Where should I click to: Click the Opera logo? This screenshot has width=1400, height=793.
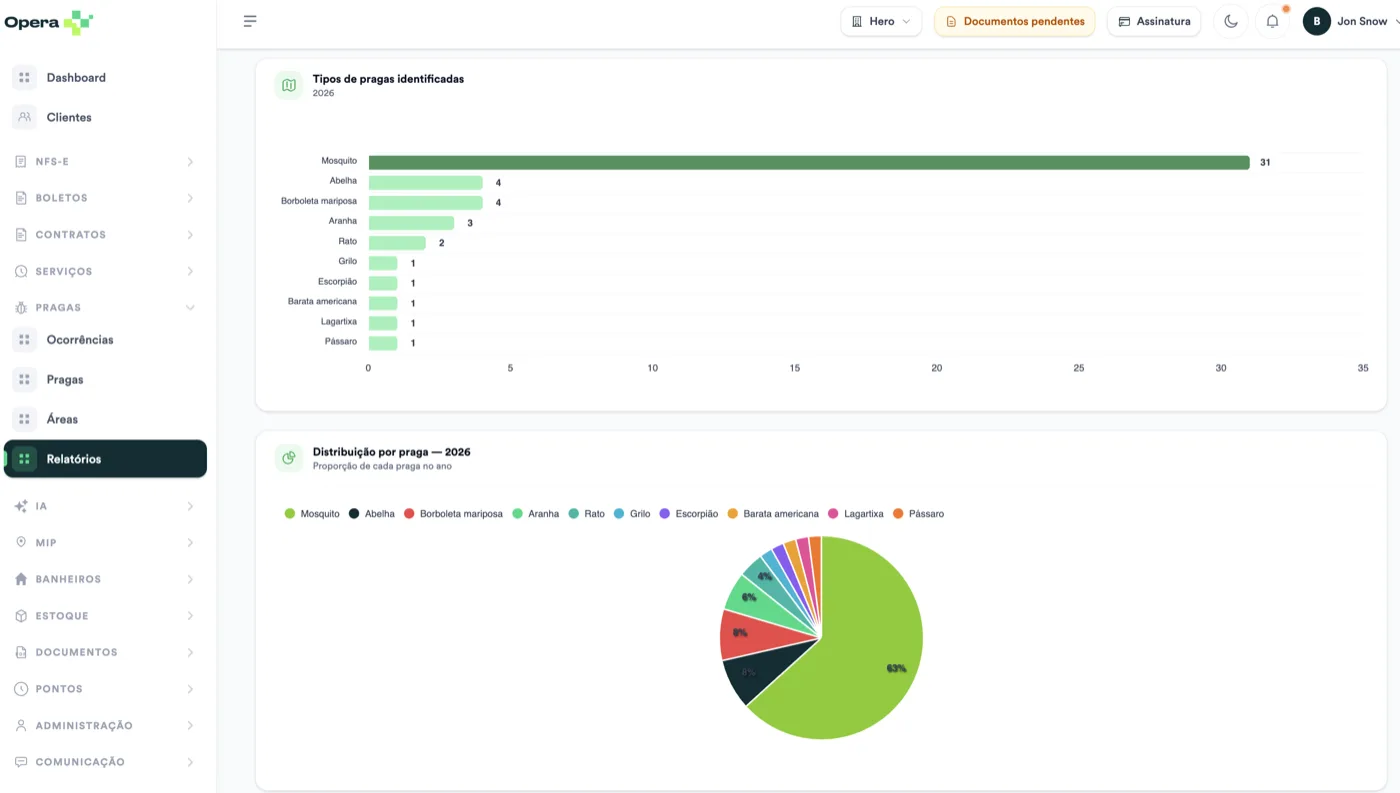coord(49,22)
